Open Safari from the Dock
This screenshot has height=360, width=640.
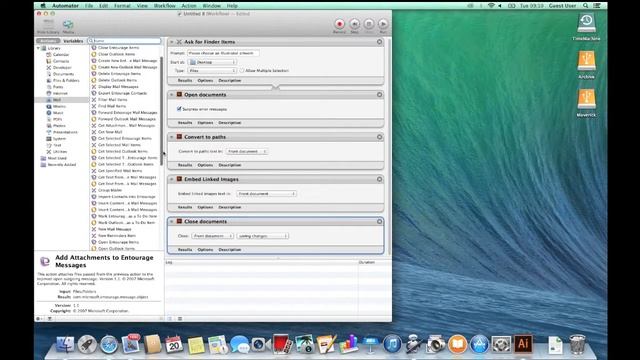point(109,344)
